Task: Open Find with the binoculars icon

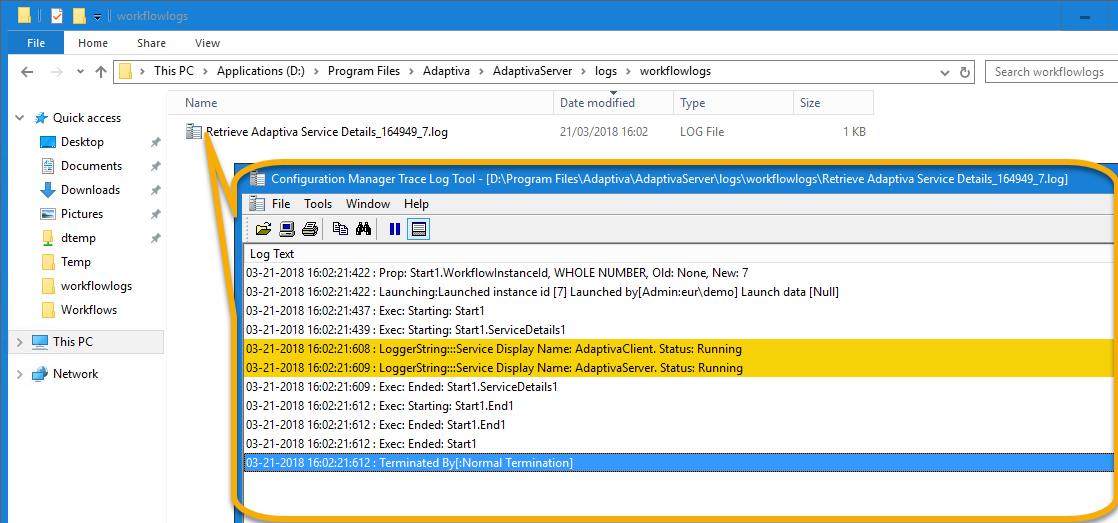Action: pyautogui.click(x=364, y=229)
